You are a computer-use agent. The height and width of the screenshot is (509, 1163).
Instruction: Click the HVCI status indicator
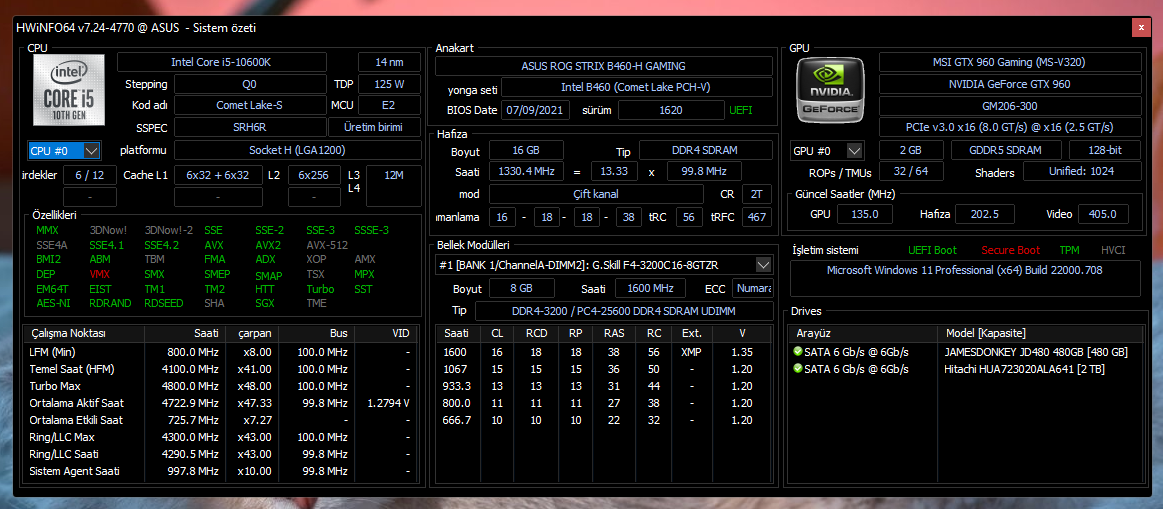pos(1112,250)
